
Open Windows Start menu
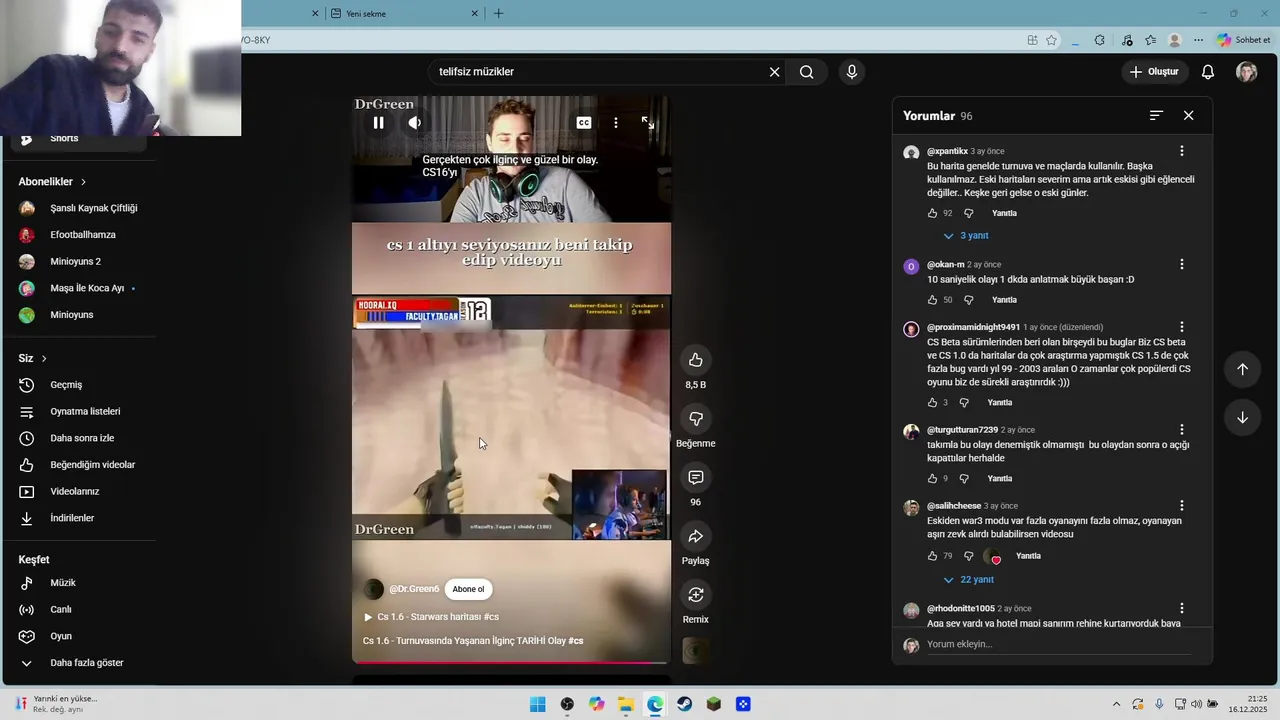point(538,704)
